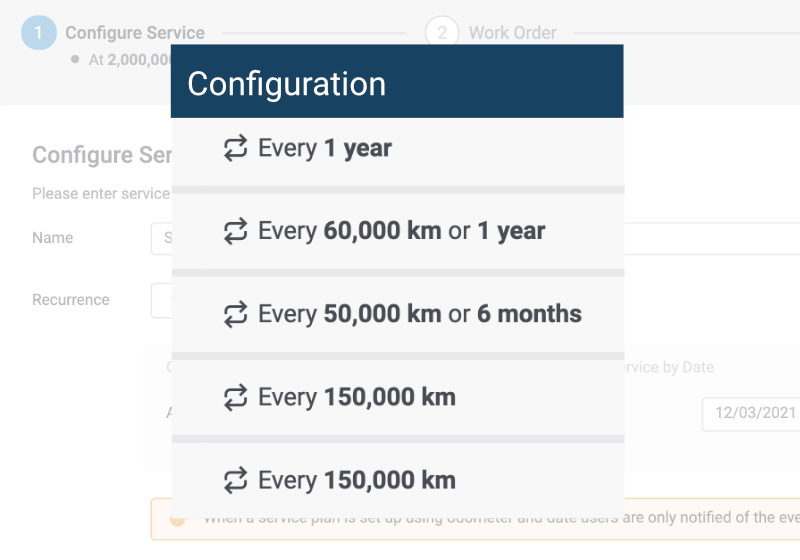The image size is (800, 560).
Task: Click the step 1 circle in the wizard
Action: [39, 33]
